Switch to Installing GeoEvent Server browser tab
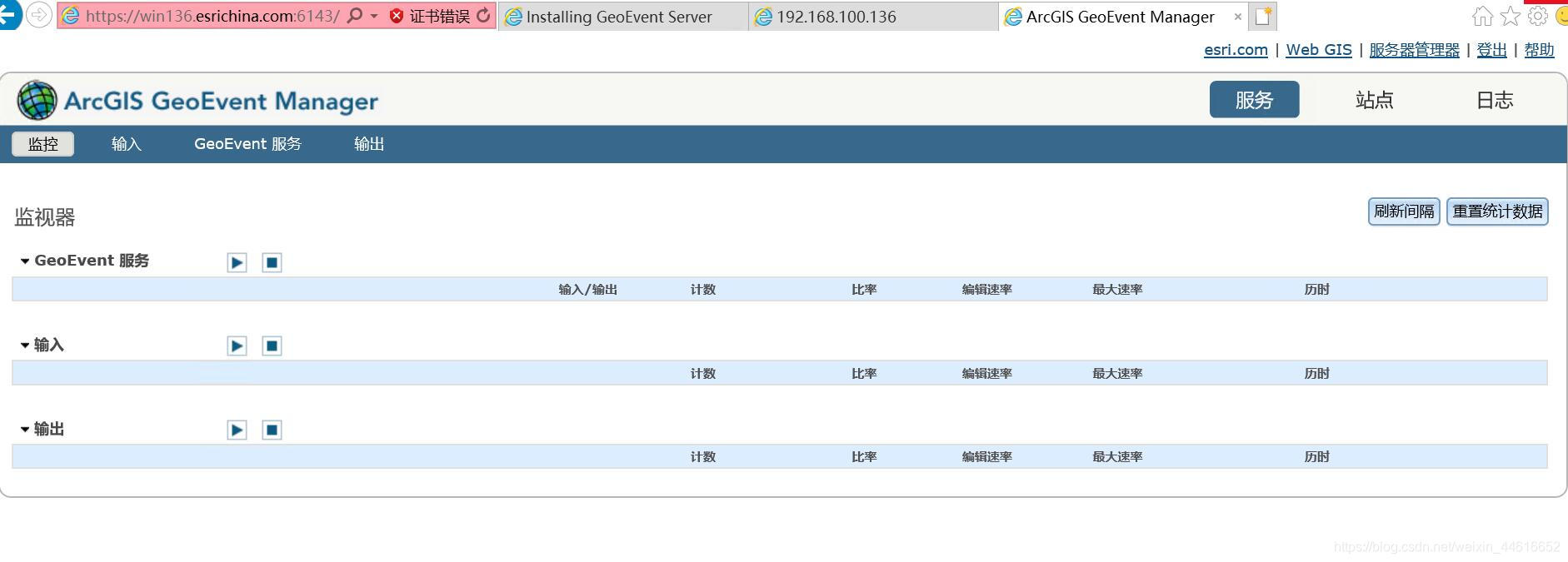 (x=622, y=17)
